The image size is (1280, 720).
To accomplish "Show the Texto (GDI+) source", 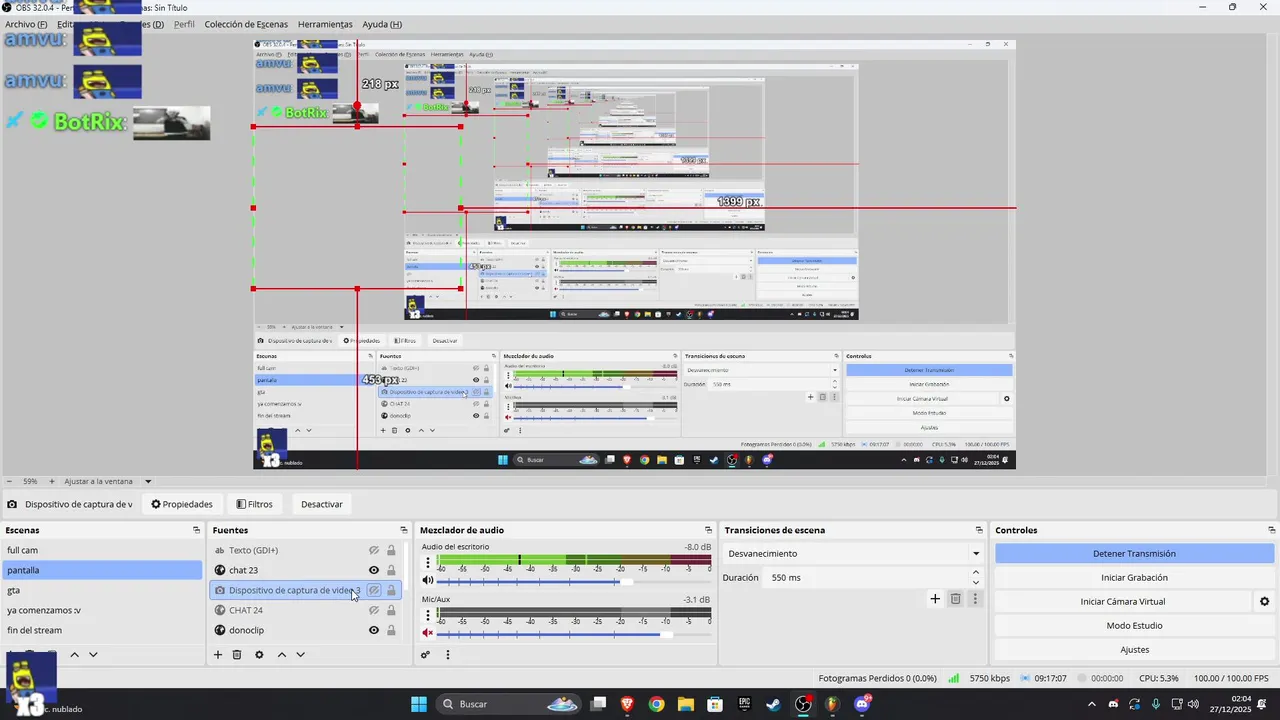I will tap(374, 550).
